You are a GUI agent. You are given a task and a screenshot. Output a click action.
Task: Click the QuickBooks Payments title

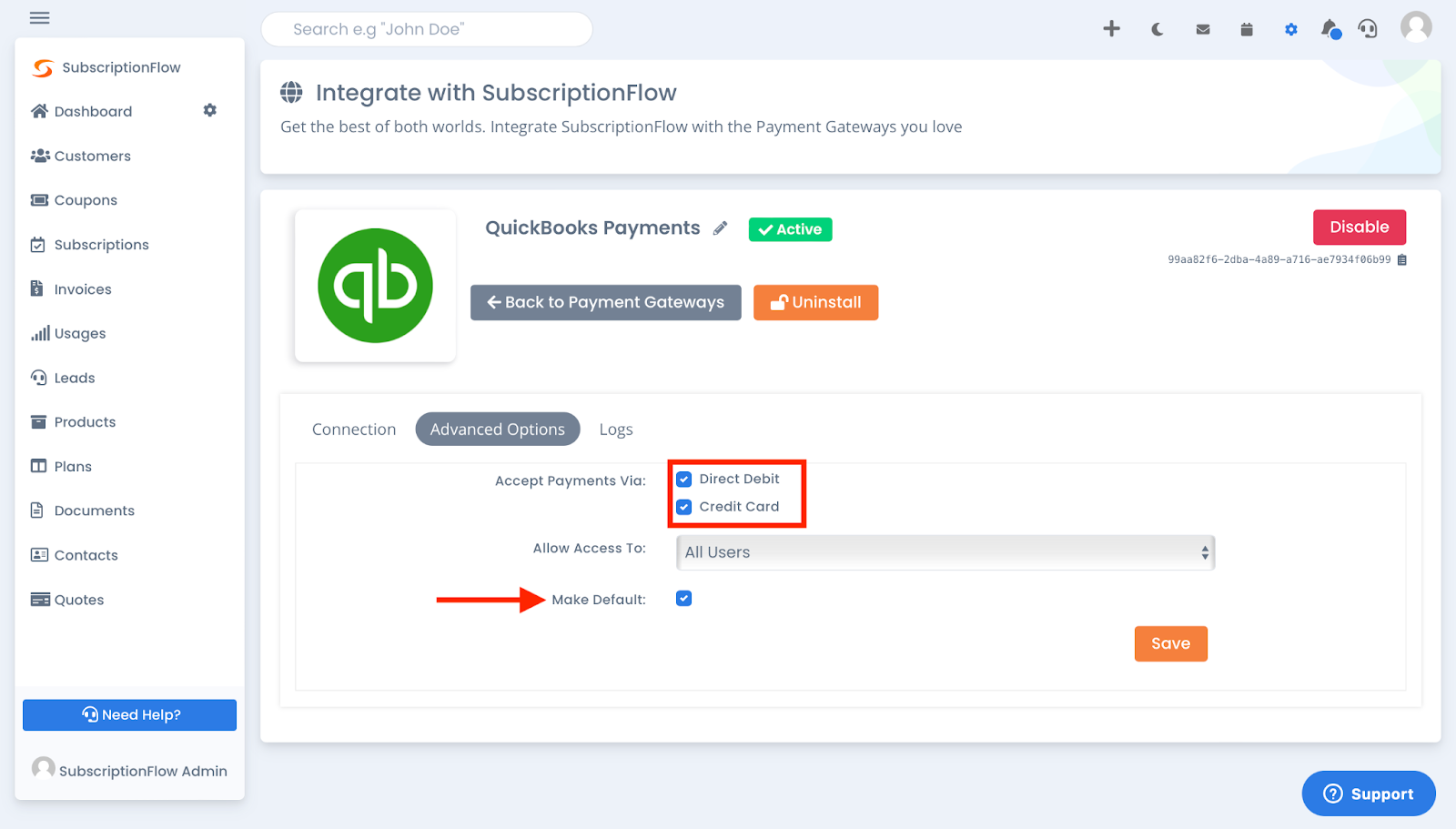coord(592,228)
